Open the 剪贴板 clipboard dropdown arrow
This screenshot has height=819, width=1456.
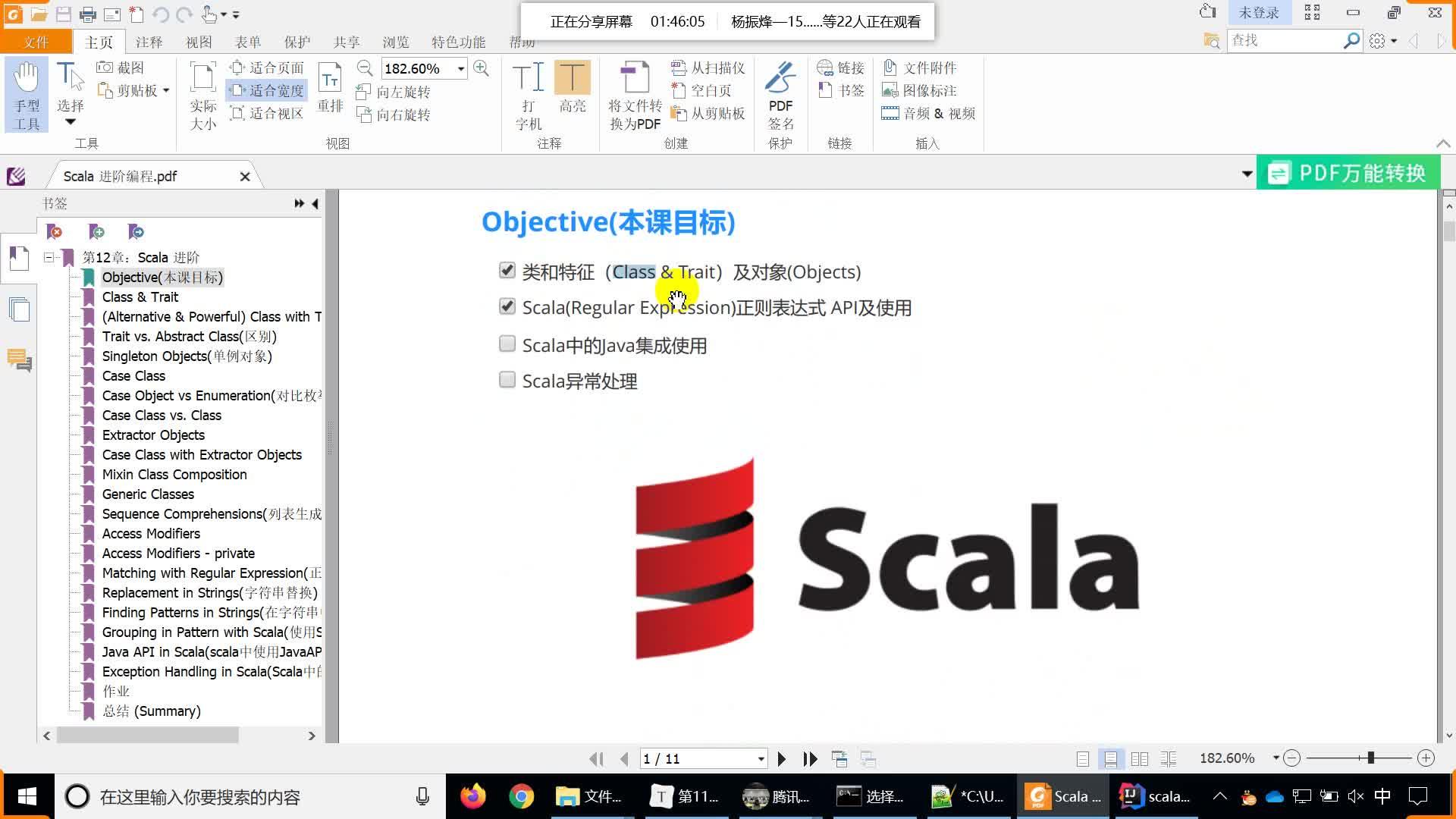tap(165, 90)
